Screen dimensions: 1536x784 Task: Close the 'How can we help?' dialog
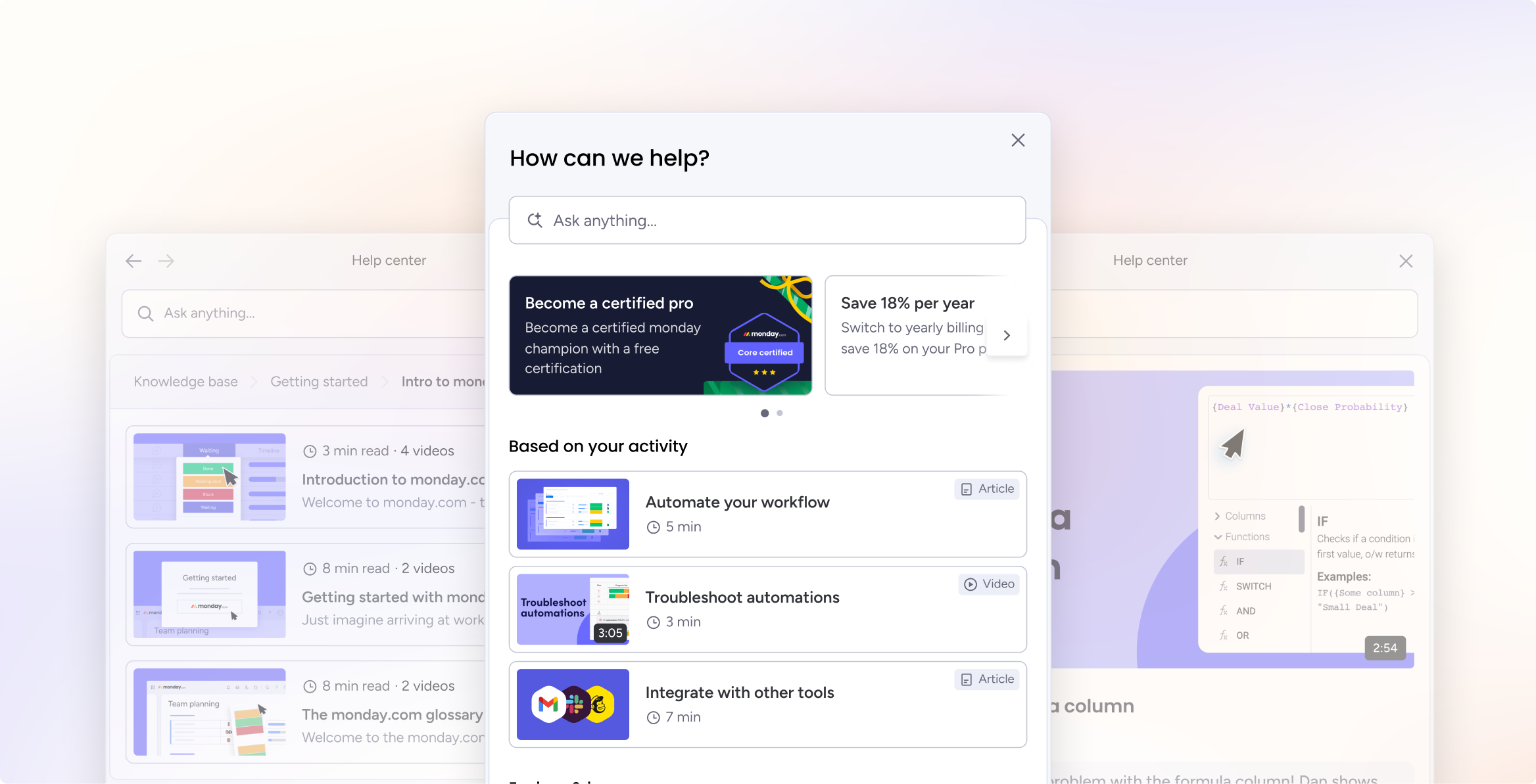pos(1018,140)
